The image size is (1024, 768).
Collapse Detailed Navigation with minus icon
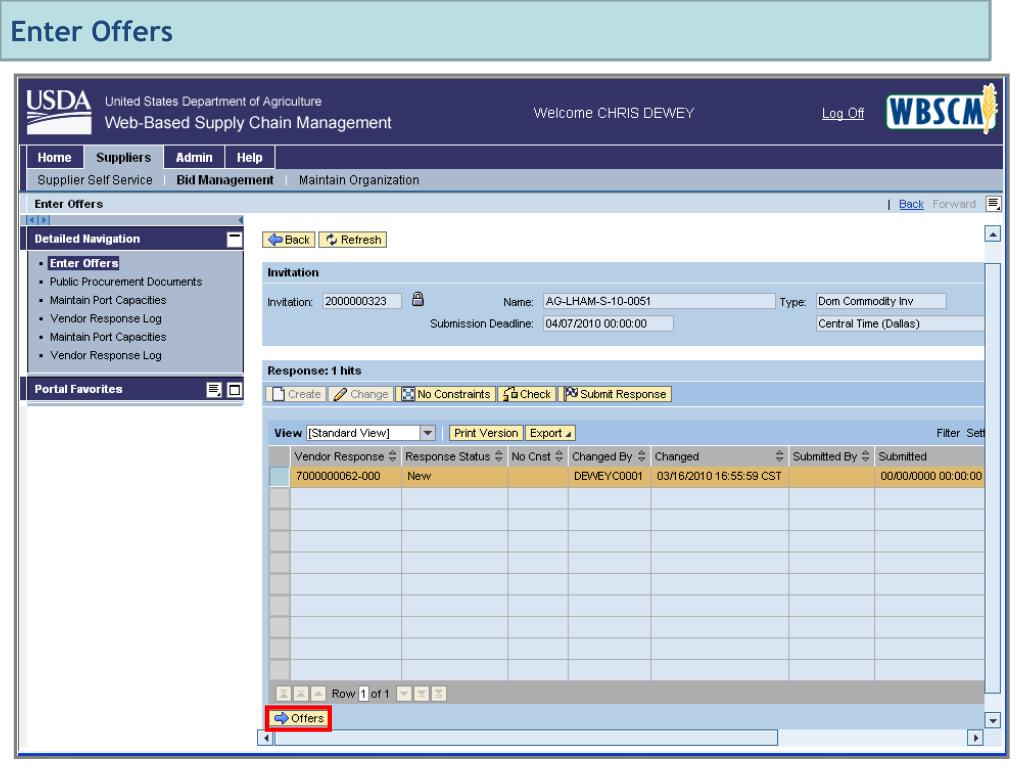(x=234, y=239)
